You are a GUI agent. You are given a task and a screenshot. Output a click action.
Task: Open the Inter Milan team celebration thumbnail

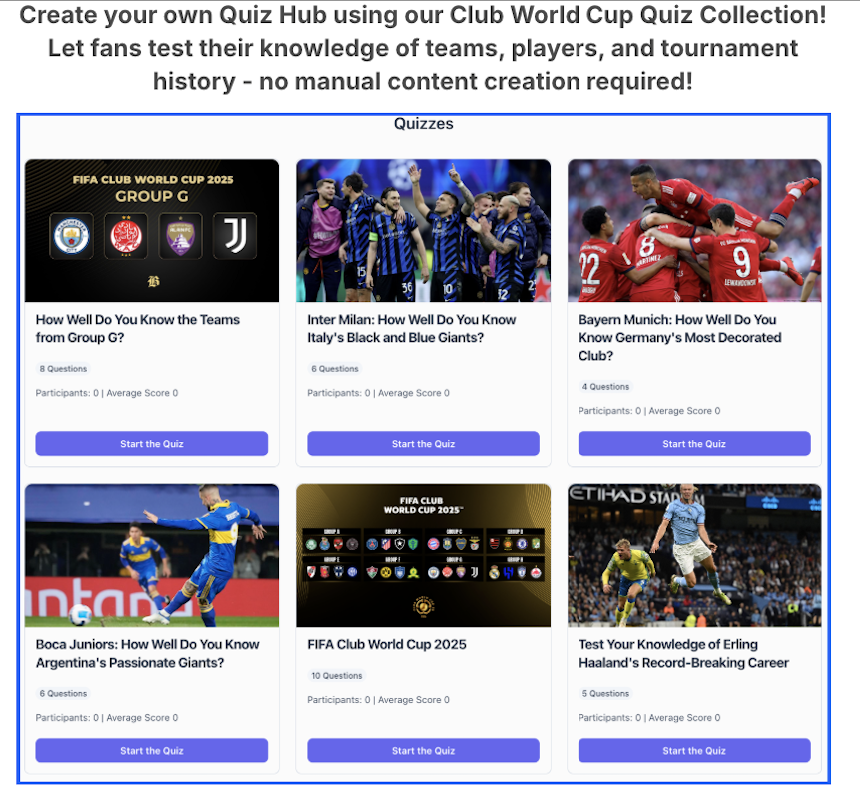tap(423, 230)
